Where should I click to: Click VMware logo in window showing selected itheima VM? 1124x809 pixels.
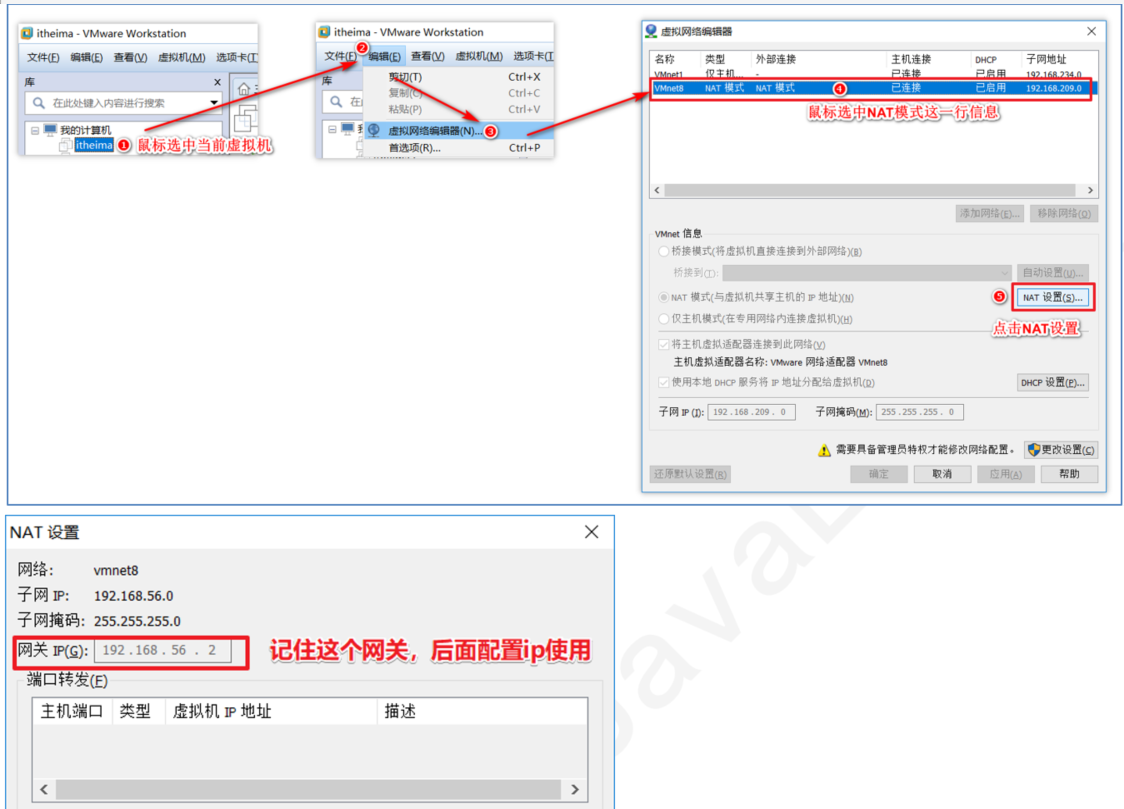[27, 33]
